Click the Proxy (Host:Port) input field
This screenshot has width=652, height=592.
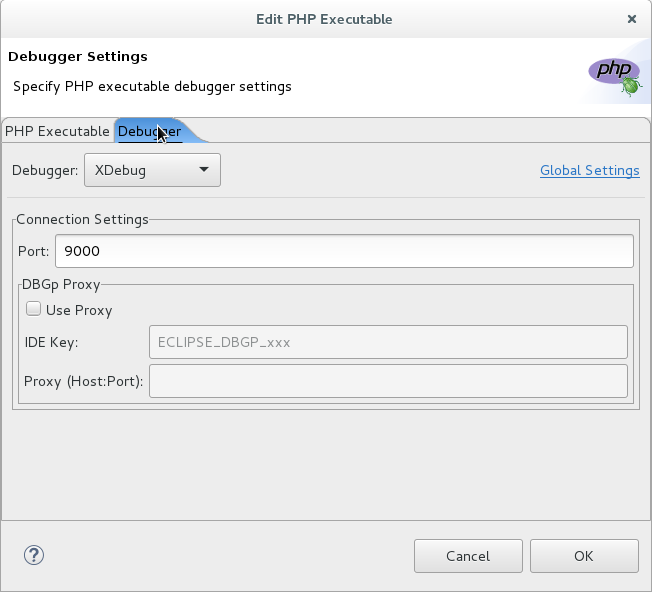[x=388, y=381]
